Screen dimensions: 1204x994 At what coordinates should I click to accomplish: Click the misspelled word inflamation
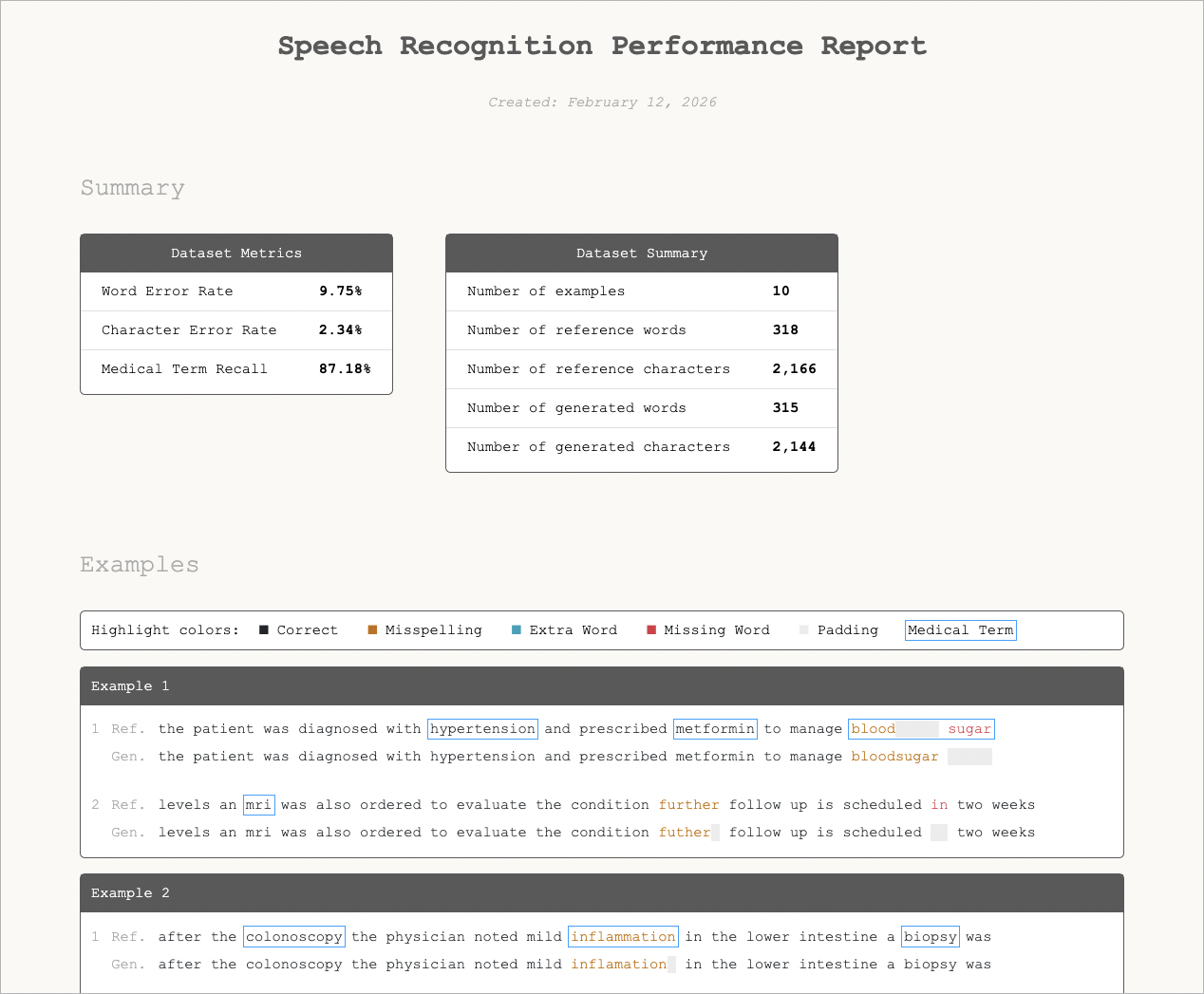(x=619, y=965)
